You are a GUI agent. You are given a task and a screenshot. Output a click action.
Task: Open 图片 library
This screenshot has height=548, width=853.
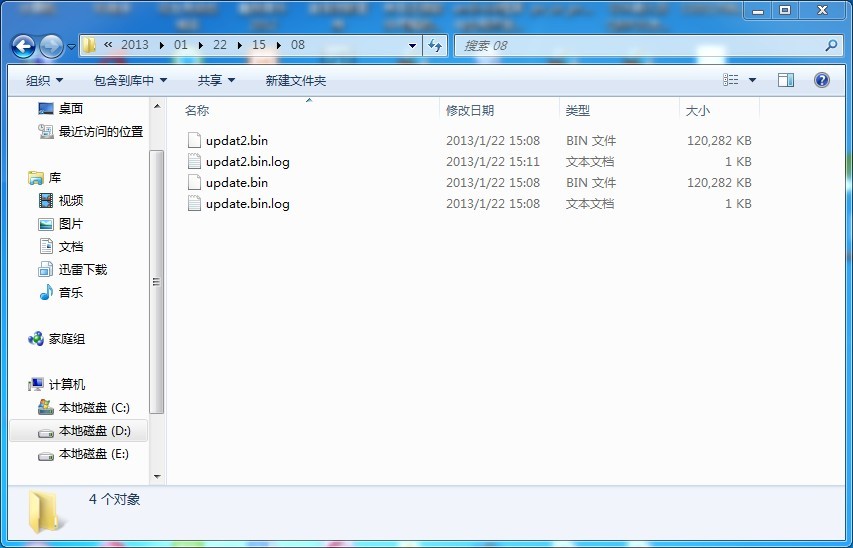pyautogui.click(x=71, y=224)
